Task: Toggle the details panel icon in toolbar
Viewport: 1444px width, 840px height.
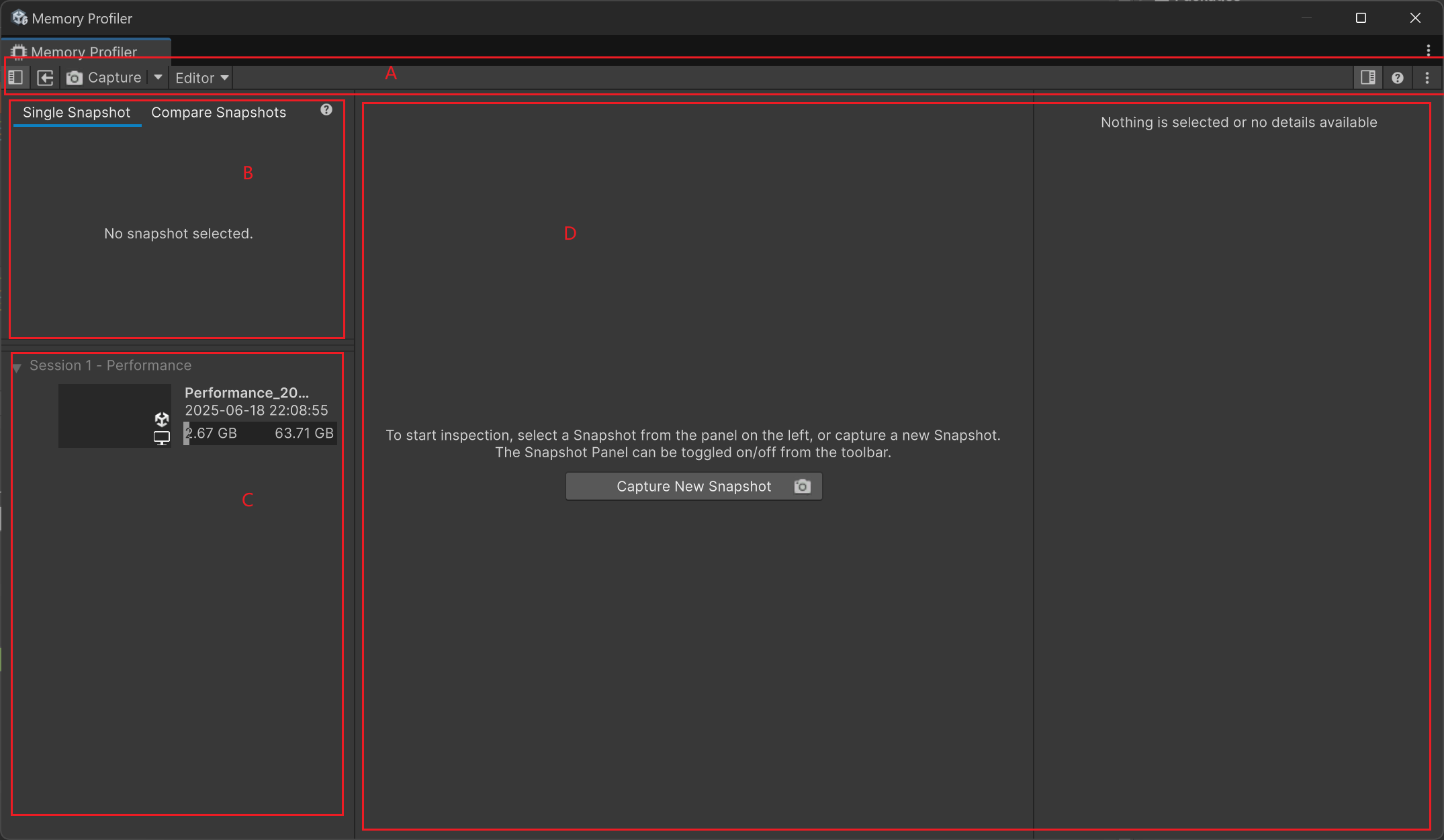Action: coord(1367,78)
